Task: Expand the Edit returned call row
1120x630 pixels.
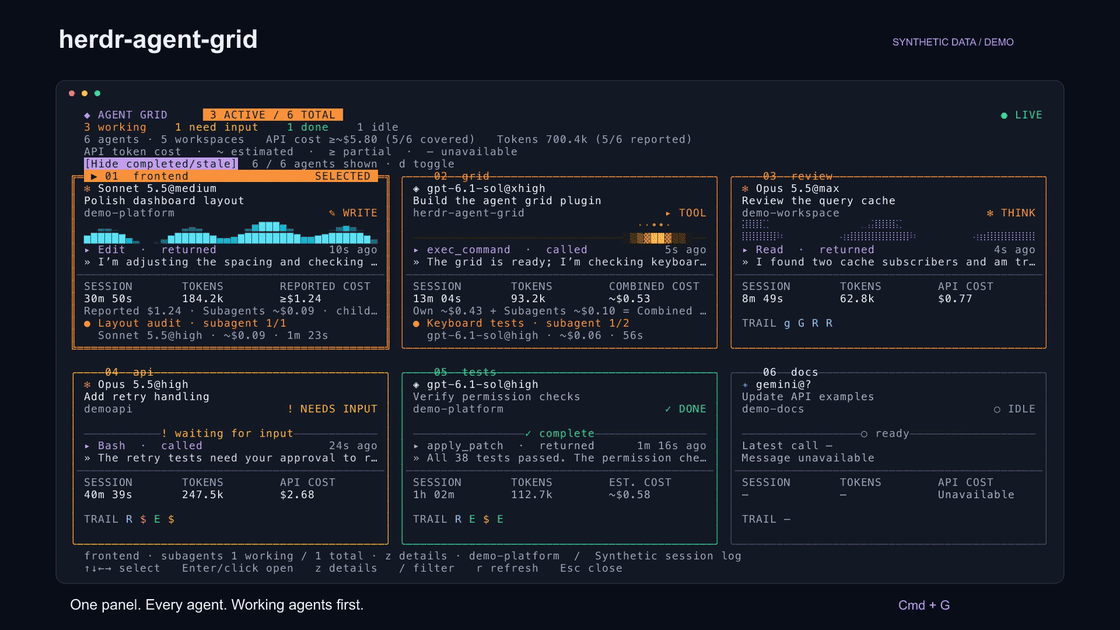Action: pos(231,250)
